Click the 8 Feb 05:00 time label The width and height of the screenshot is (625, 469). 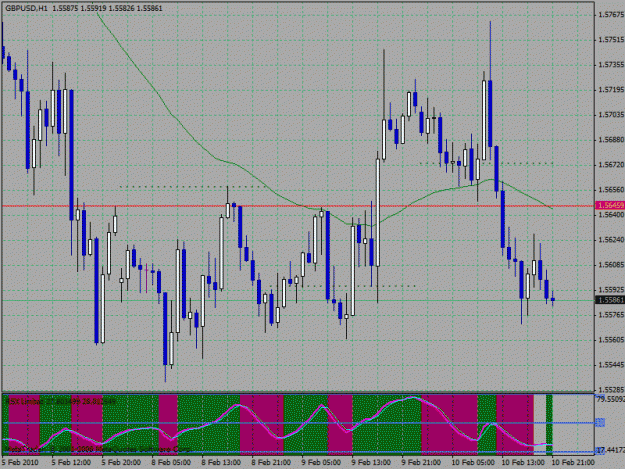(171, 462)
